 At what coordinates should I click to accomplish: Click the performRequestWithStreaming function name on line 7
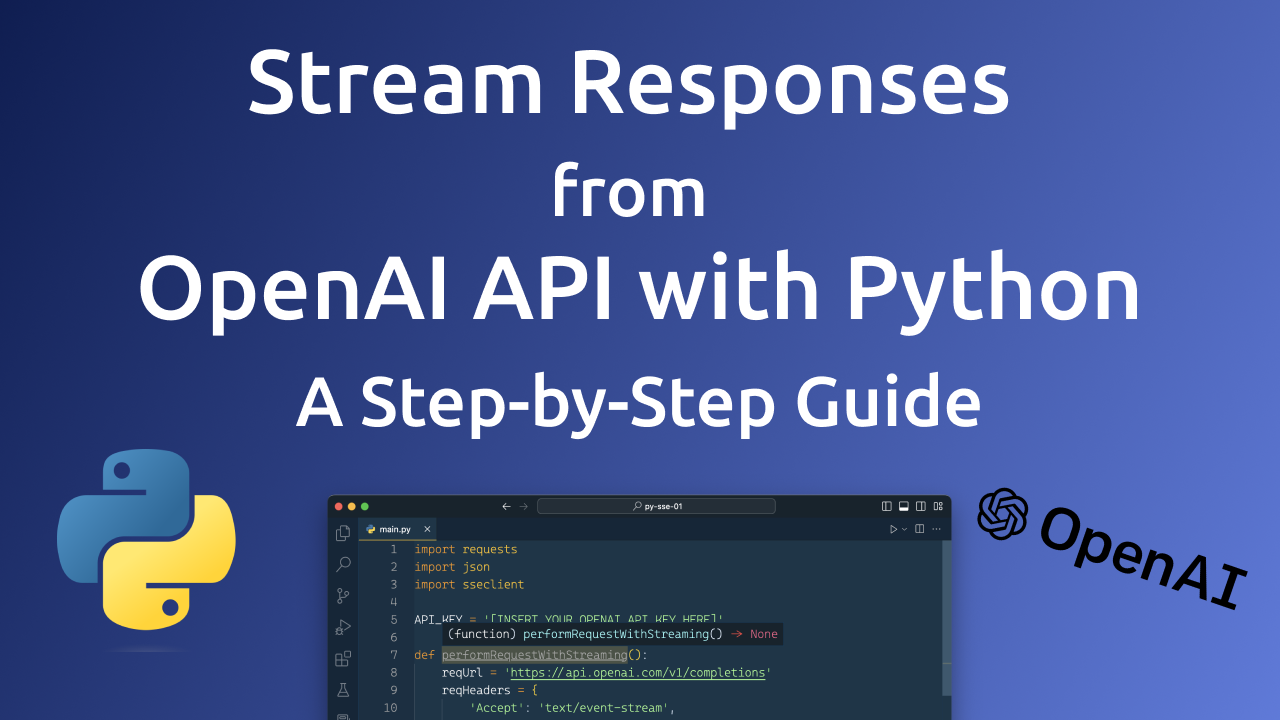pos(534,655)
